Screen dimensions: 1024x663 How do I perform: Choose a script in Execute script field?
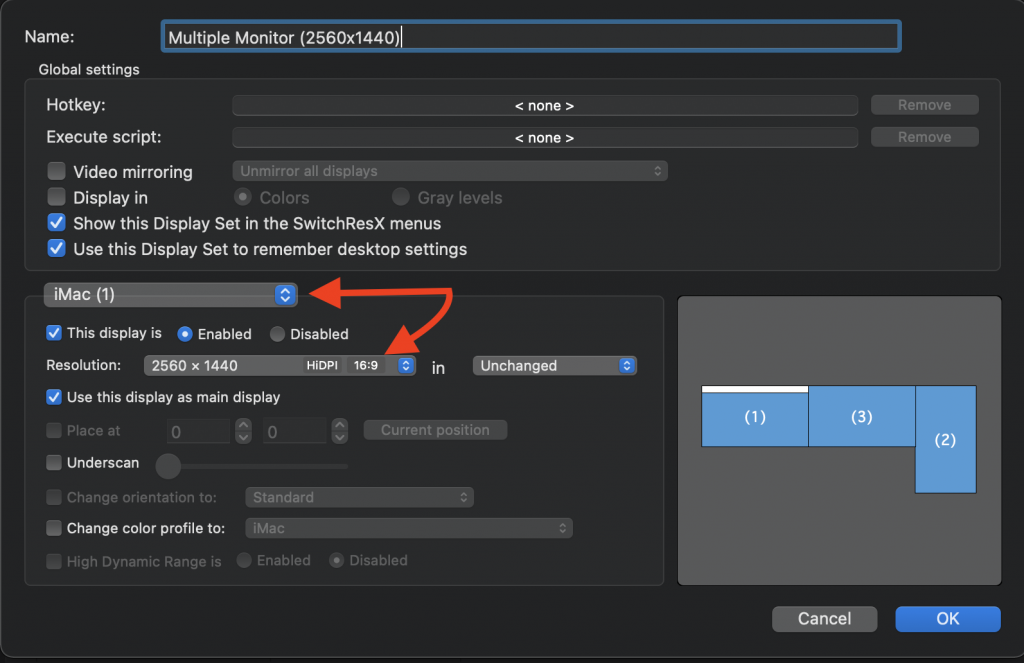(545, 137)
